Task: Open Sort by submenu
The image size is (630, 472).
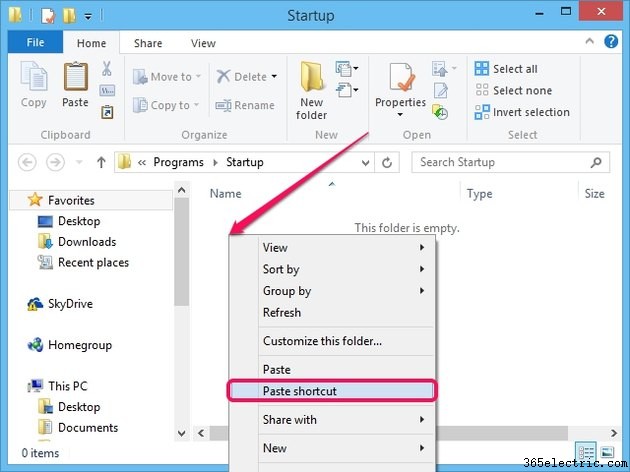Action: tap(332, 269)
